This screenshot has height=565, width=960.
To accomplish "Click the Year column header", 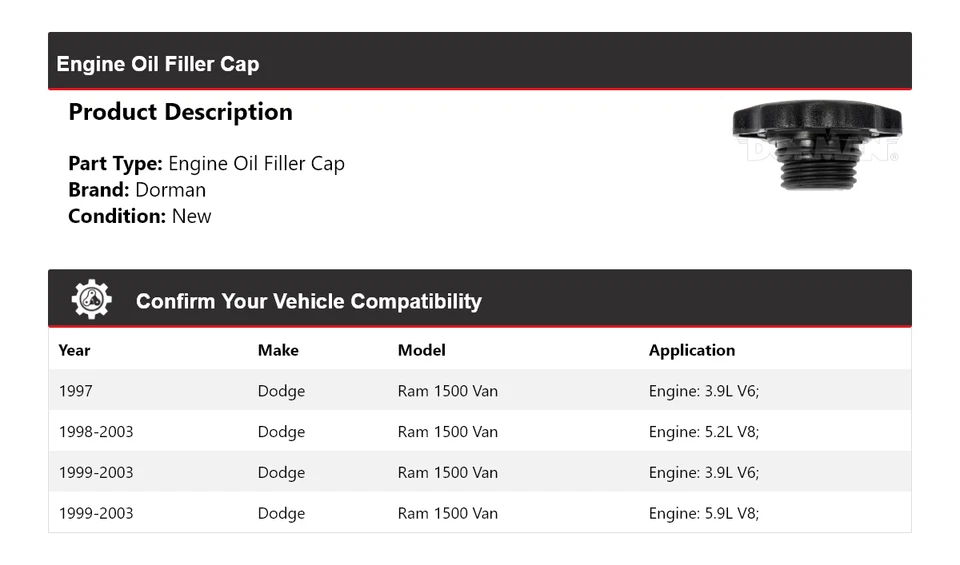I will click(74, 350).
